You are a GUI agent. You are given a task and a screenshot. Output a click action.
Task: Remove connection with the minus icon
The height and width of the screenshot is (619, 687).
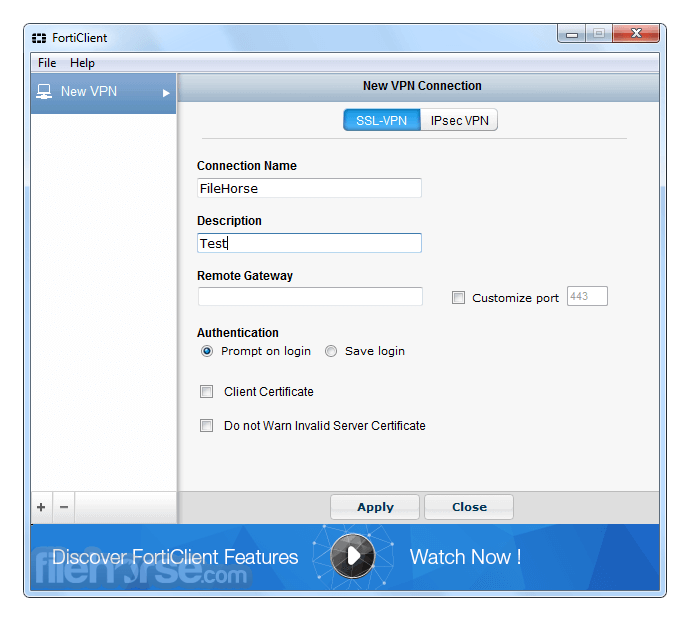(64, 507)
